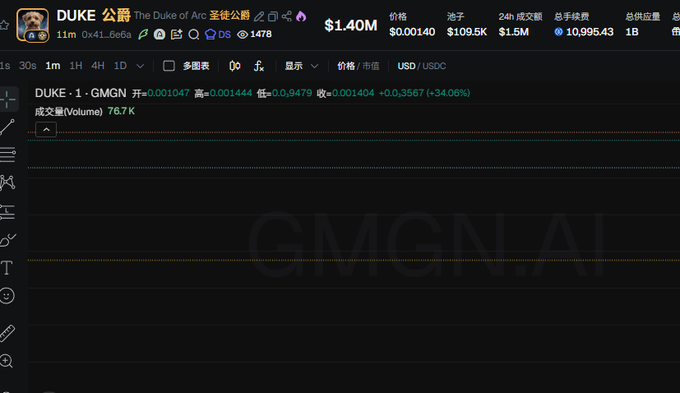Click the price value $0.00140
Viewport: 680px width, 393px height.
tap(412, 32)
